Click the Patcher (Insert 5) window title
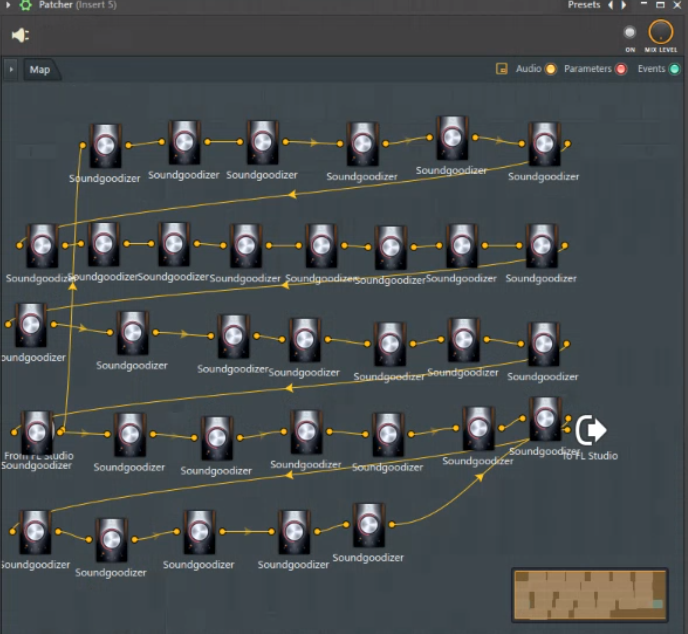The image size is (688, 634). point(78,5)
